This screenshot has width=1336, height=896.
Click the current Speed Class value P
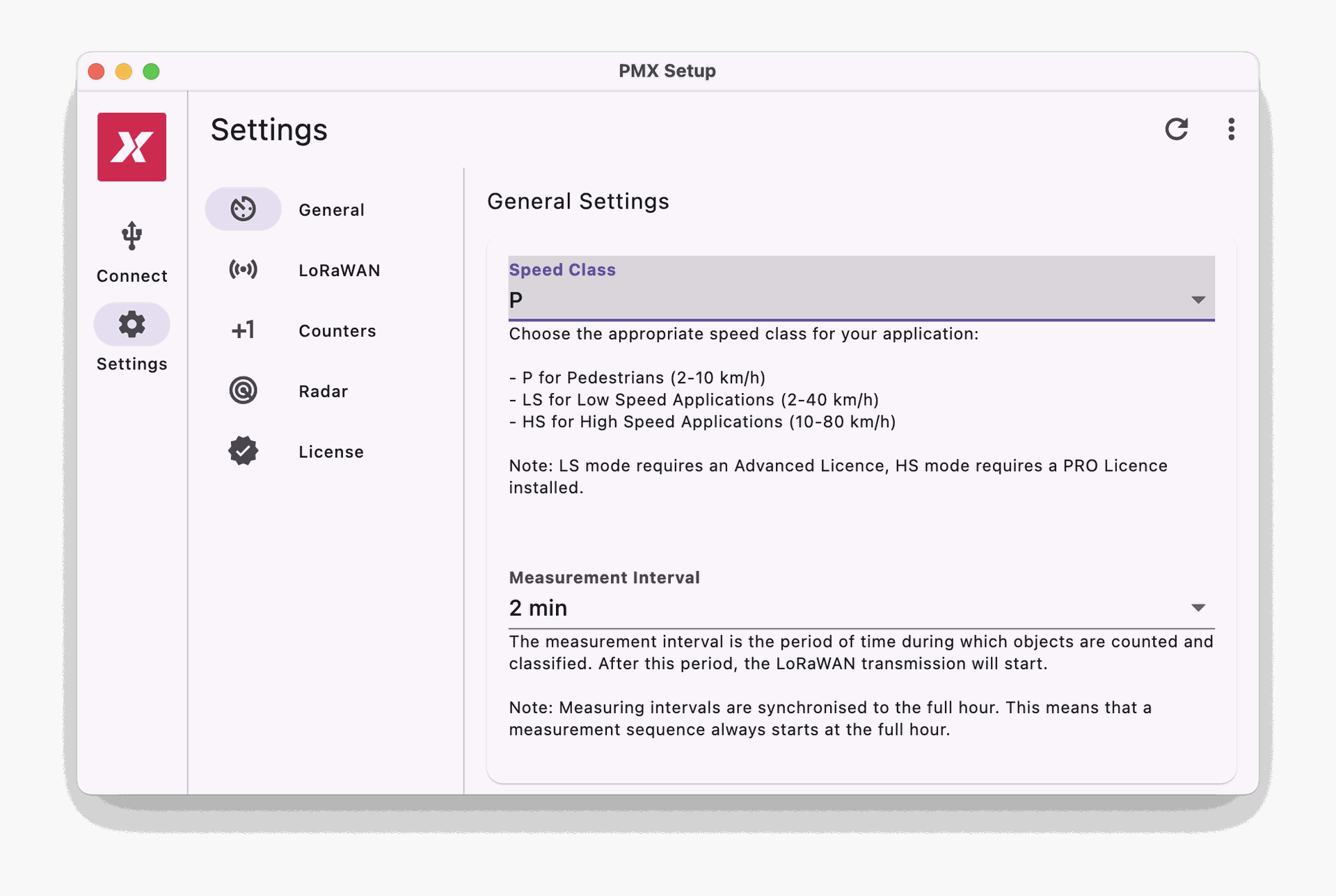[516, 300]
